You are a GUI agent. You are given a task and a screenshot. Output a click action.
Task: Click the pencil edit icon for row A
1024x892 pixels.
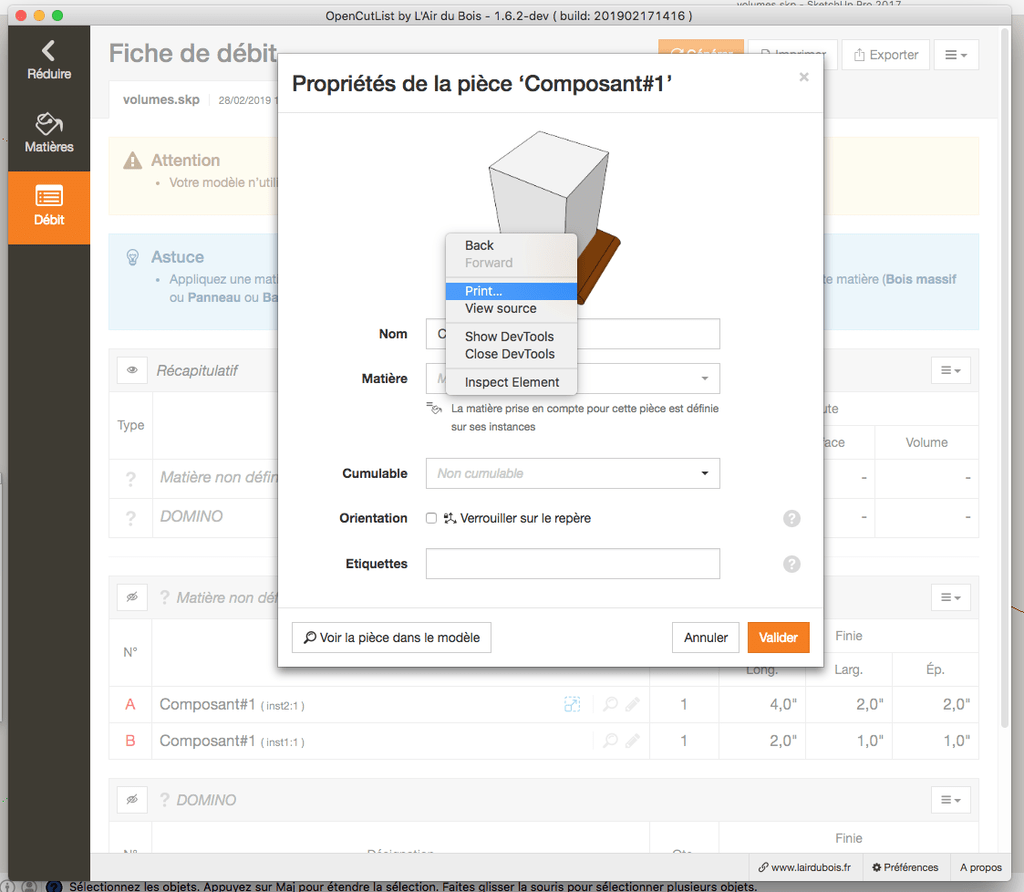click(x=632, y=704)
